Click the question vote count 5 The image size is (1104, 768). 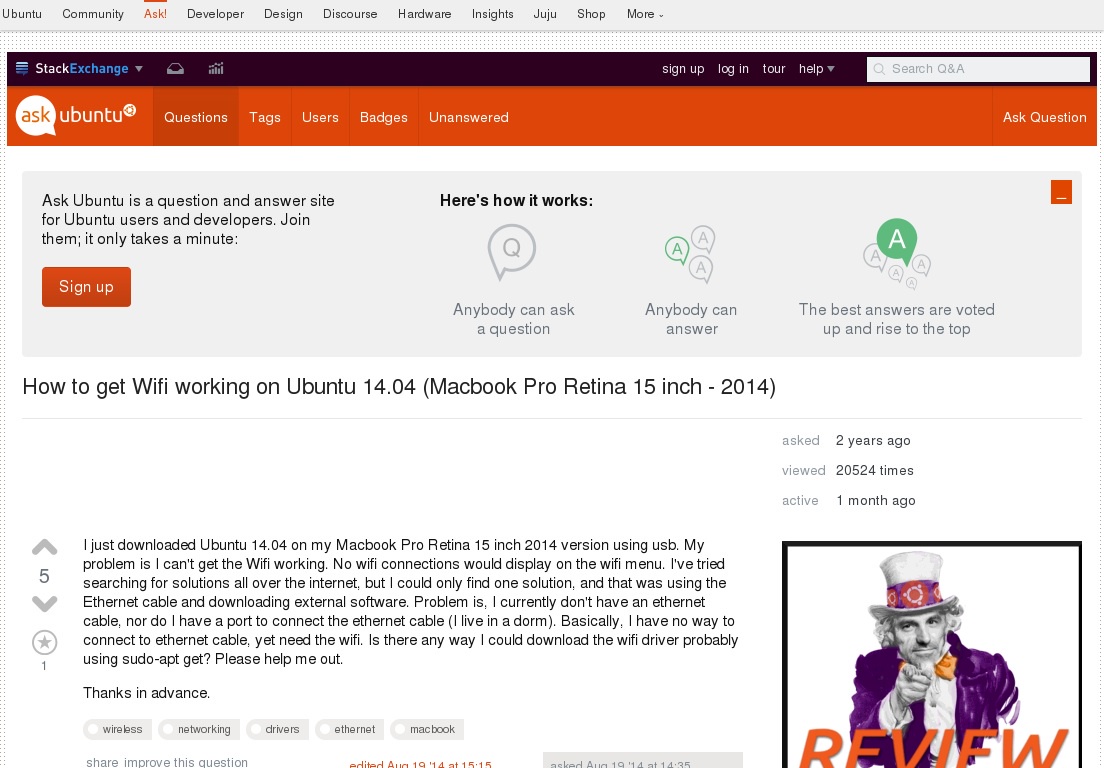tap(44, 577)
